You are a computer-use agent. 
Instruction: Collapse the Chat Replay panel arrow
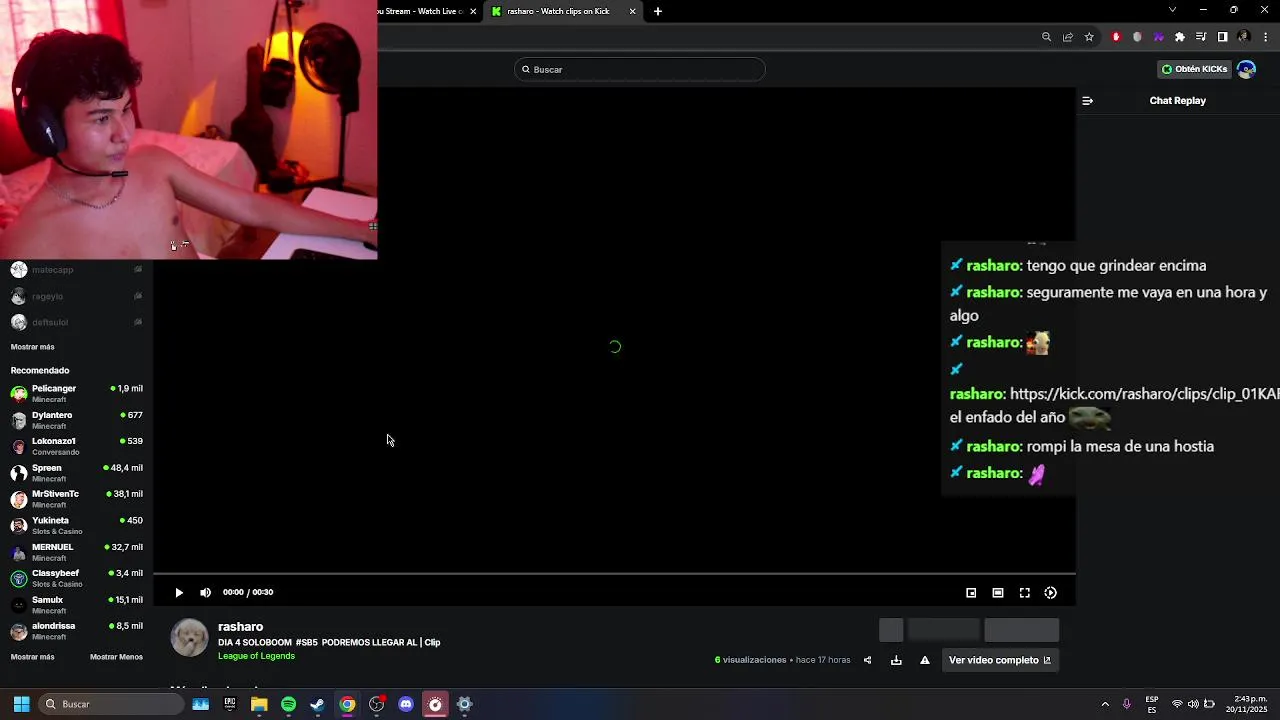(x=1088, y=101)
